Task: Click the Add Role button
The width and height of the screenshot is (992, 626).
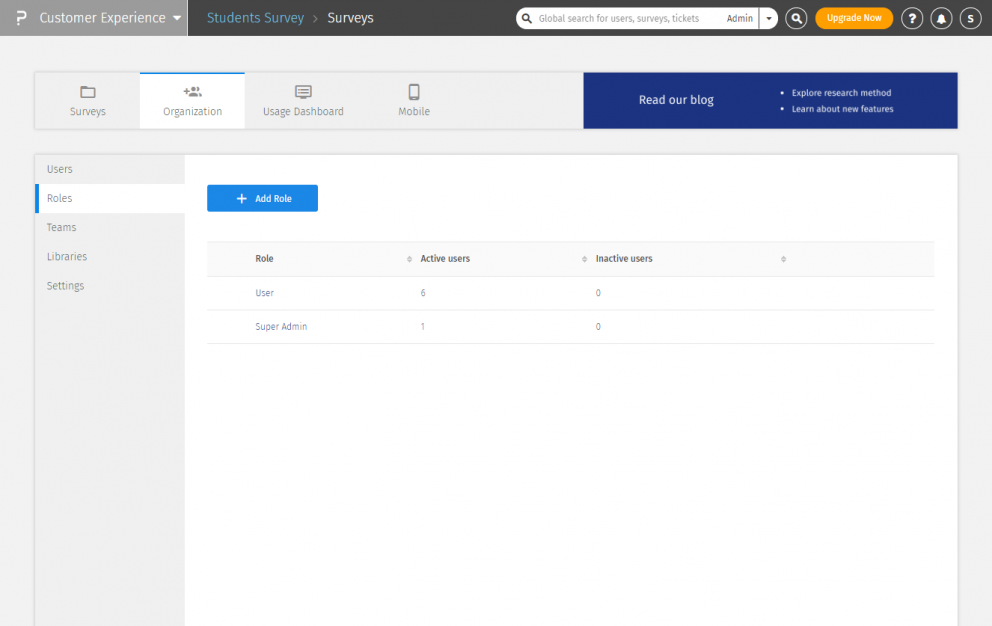Action: pos(262,198)
